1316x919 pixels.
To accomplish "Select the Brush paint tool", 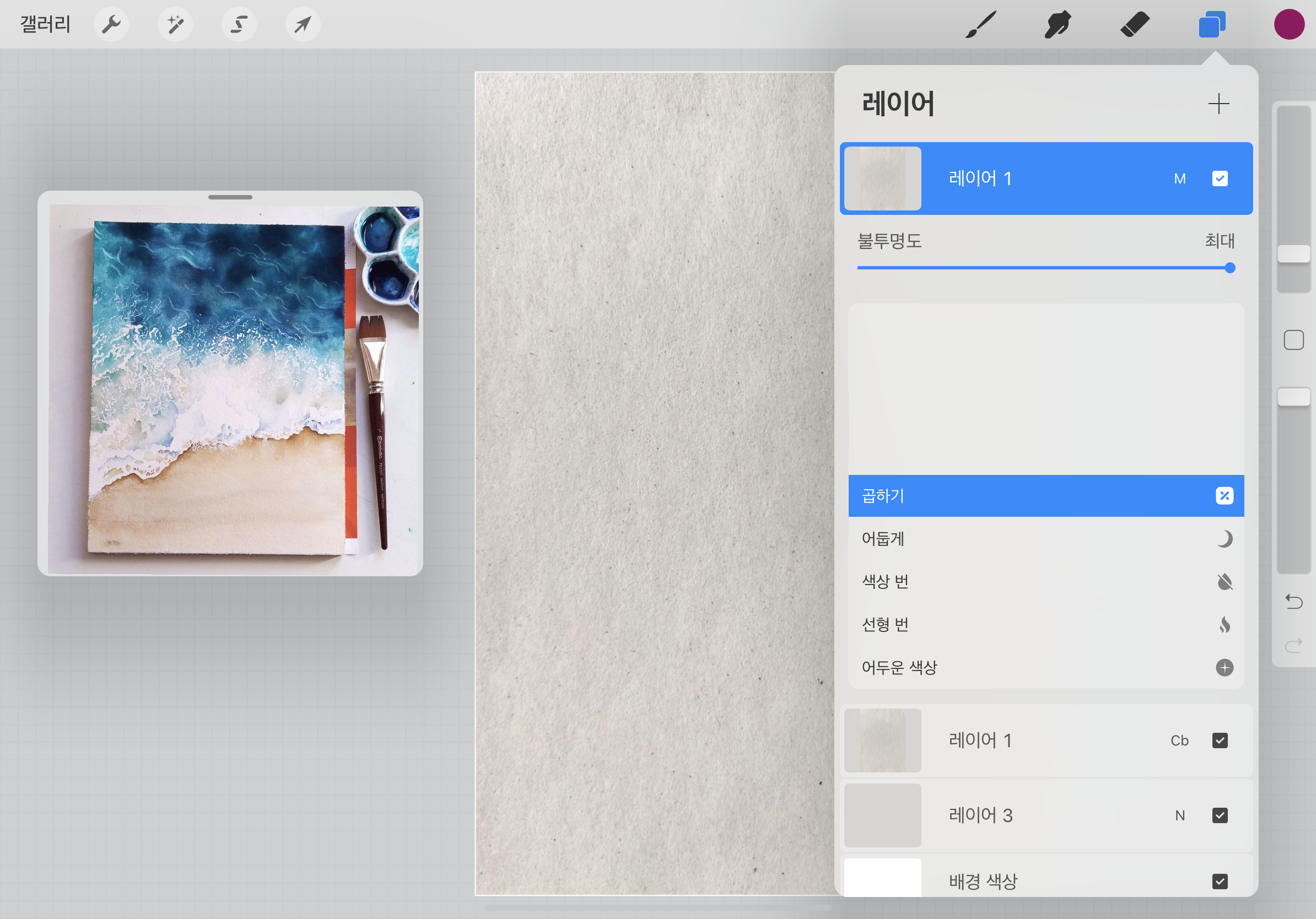I will coord(981,25).
